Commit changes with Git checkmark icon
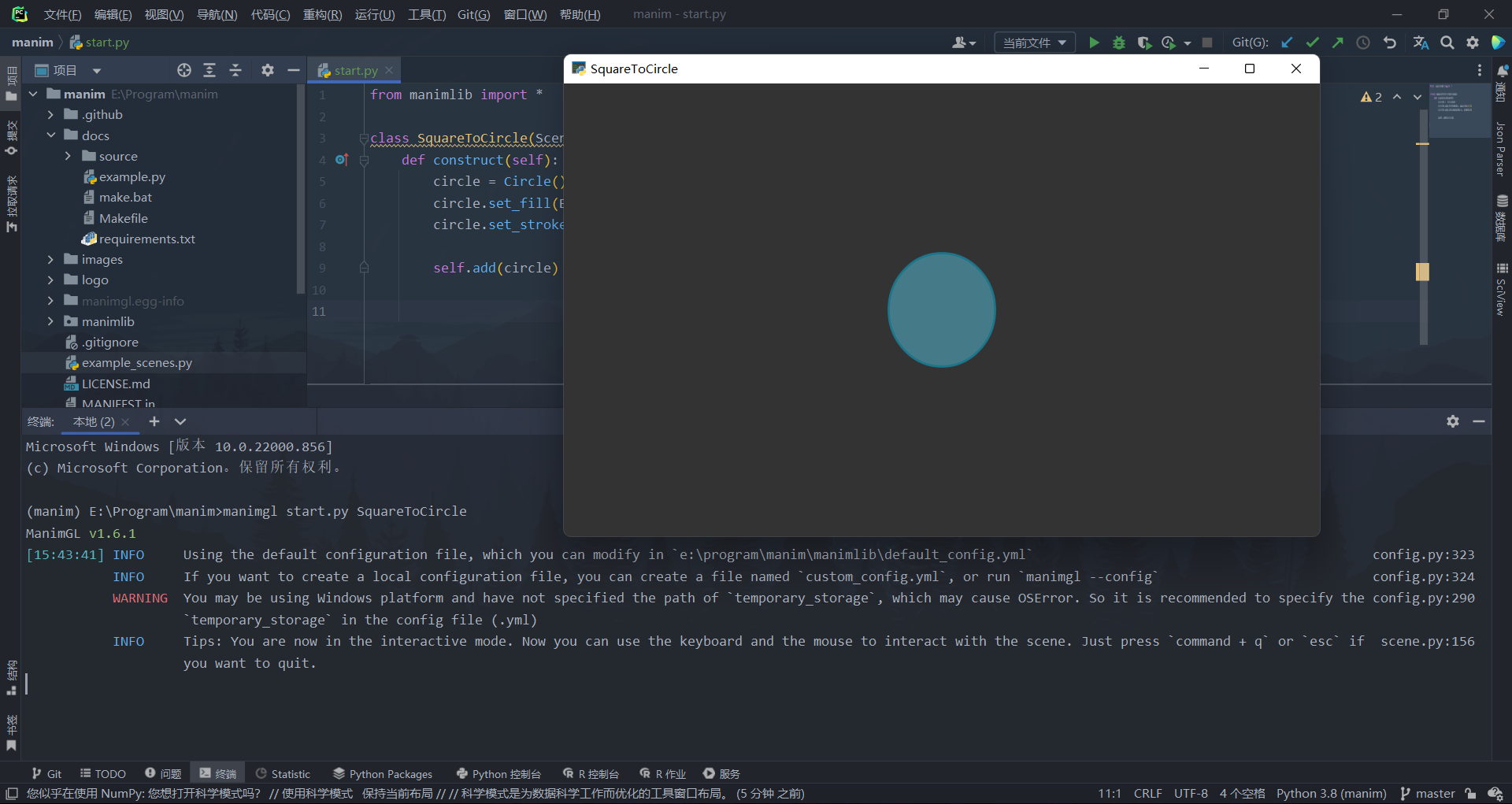This screenshot has height=804, width=1512. 1312,43
